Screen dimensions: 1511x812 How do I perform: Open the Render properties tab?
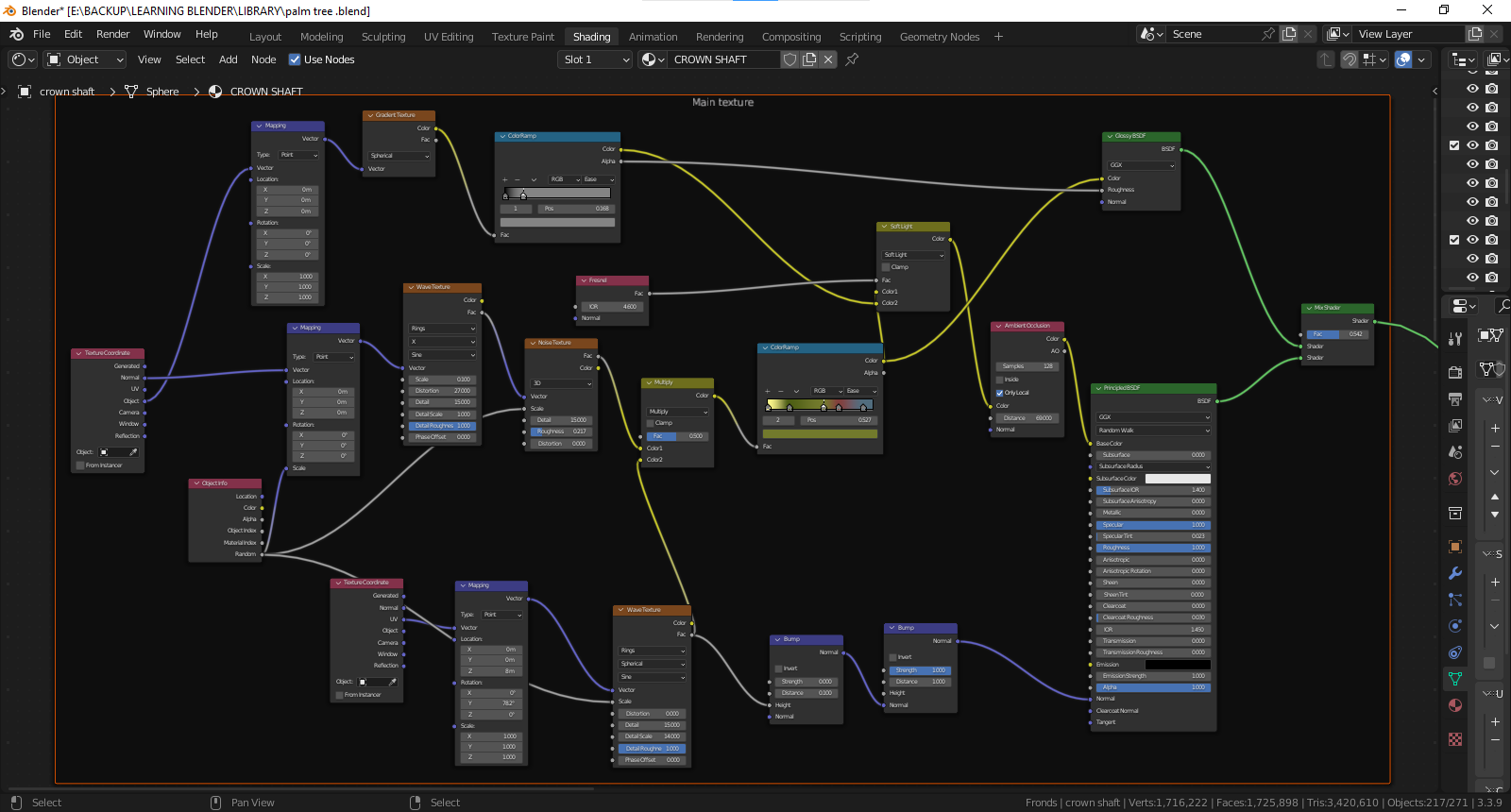point(1455,372)
